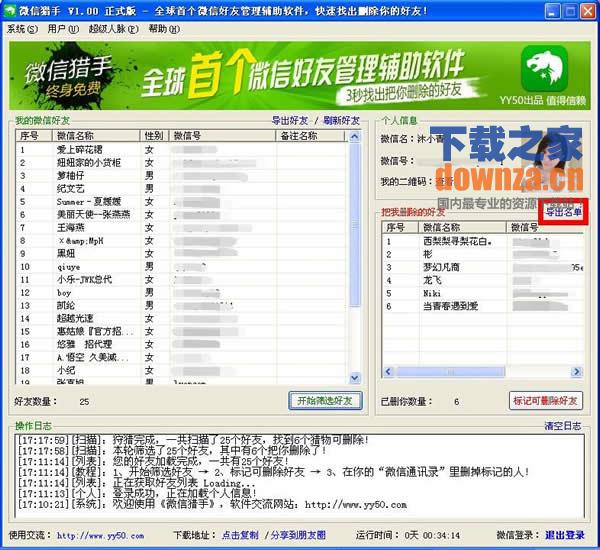Click the friends list scroll up arrow
This screenshot has height=550, width=600.
click(x=355, y=136)
